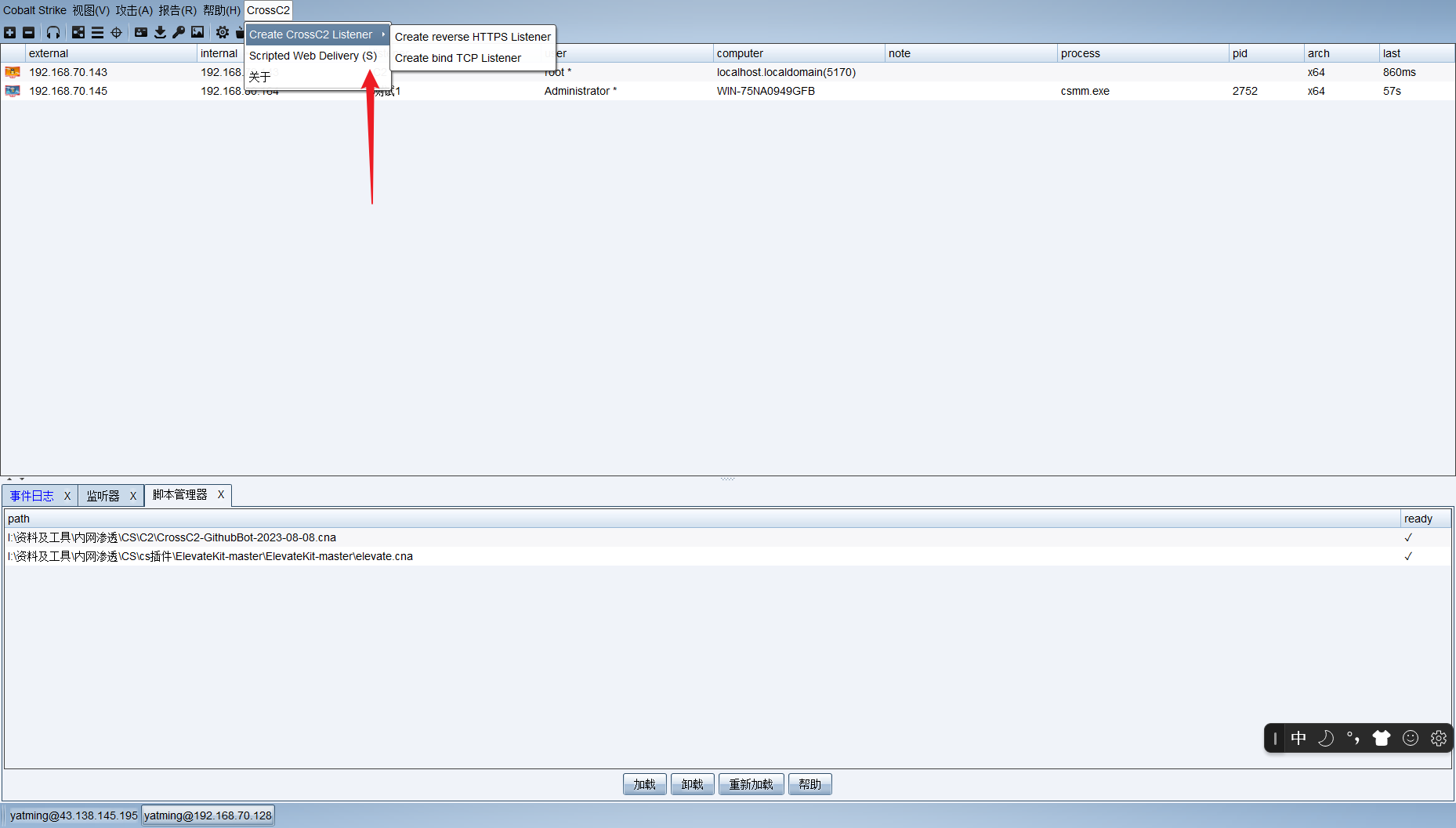Image resolution: width=1456 pixels, height=828 pixels.
Task: Open the IME emoji smiley icon
Action: click(1411, 738)
